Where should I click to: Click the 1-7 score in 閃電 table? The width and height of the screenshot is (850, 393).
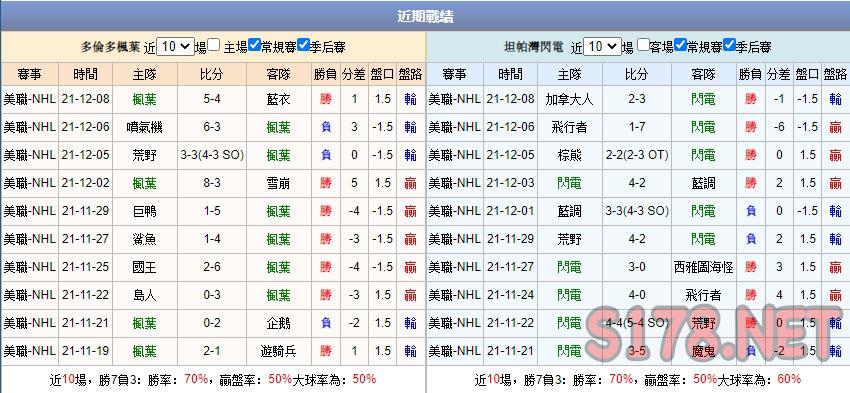(637, 127)
